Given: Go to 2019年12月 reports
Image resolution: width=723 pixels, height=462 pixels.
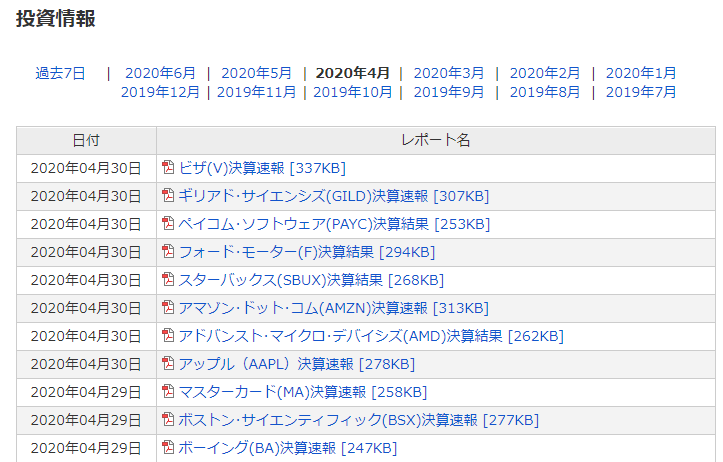Looking at the screenshot, I should click(160, 92).
